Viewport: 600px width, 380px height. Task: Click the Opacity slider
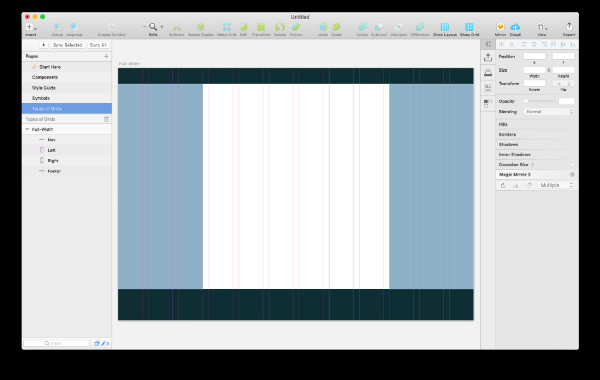[x=540, y=101]
